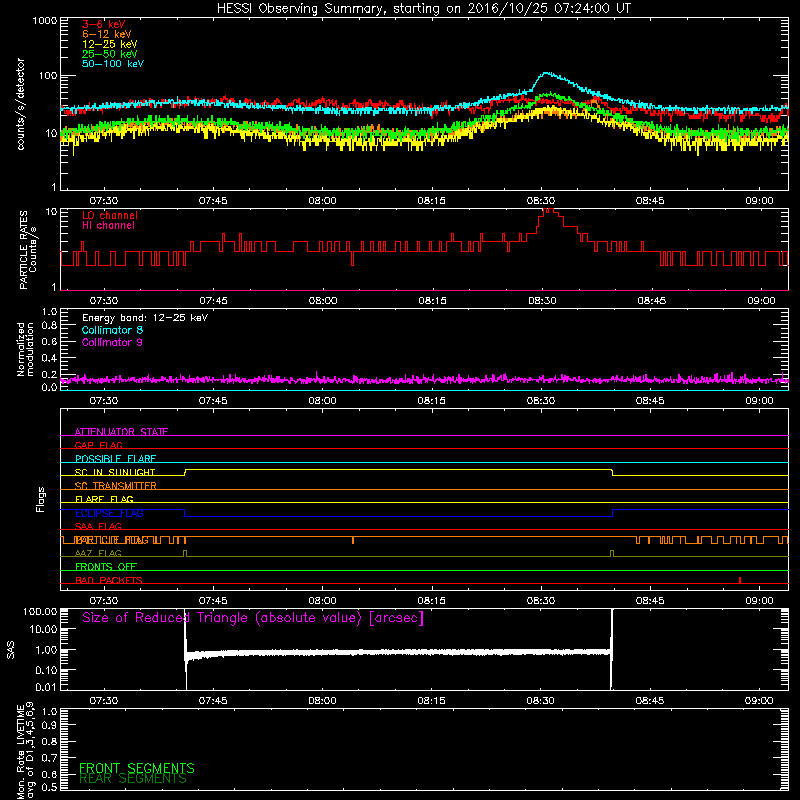Click the FLARE FLAG label

[x=104, y=499]
